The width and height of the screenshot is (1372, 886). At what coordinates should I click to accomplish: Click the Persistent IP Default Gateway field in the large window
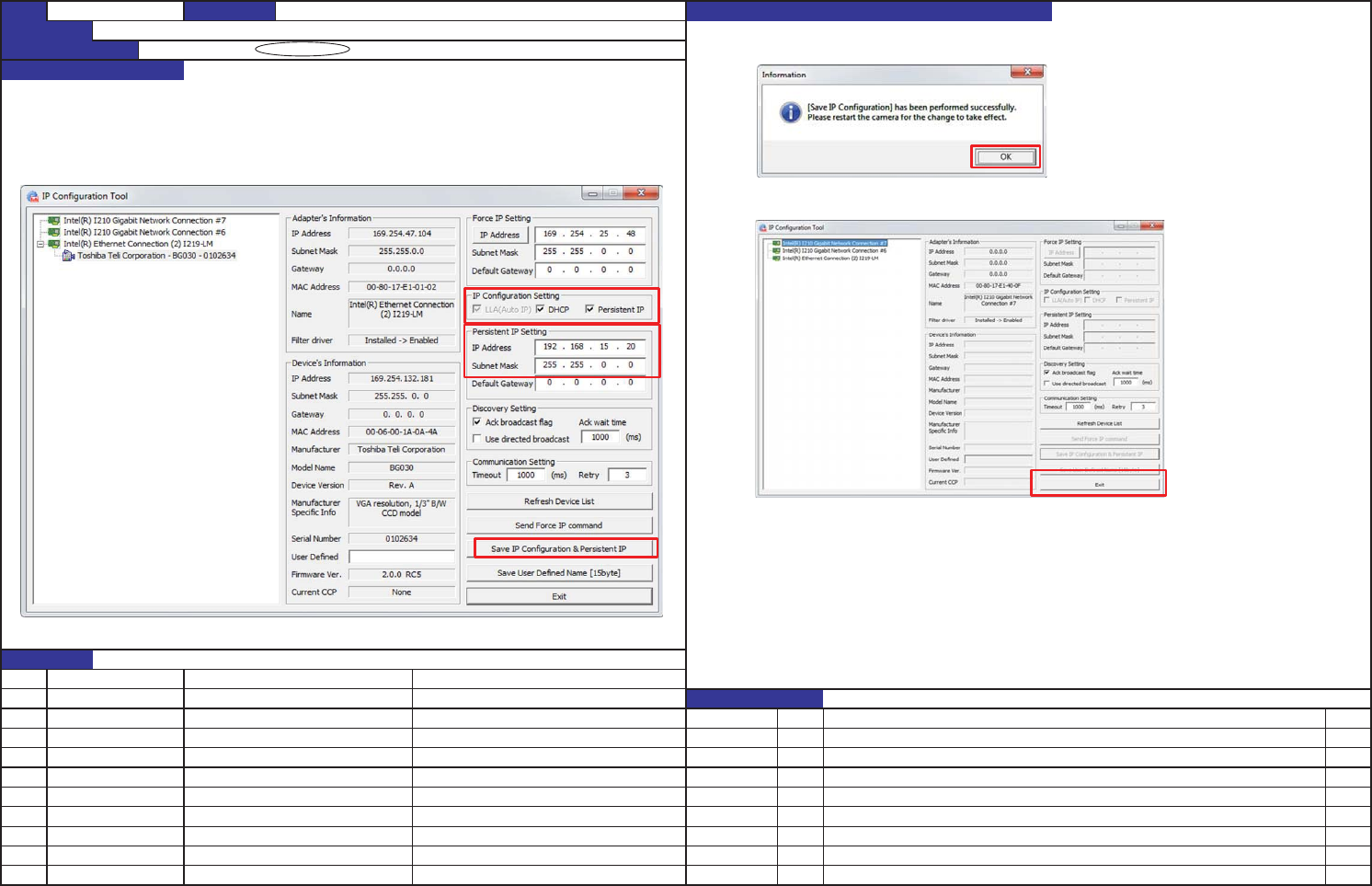[590, 383]
